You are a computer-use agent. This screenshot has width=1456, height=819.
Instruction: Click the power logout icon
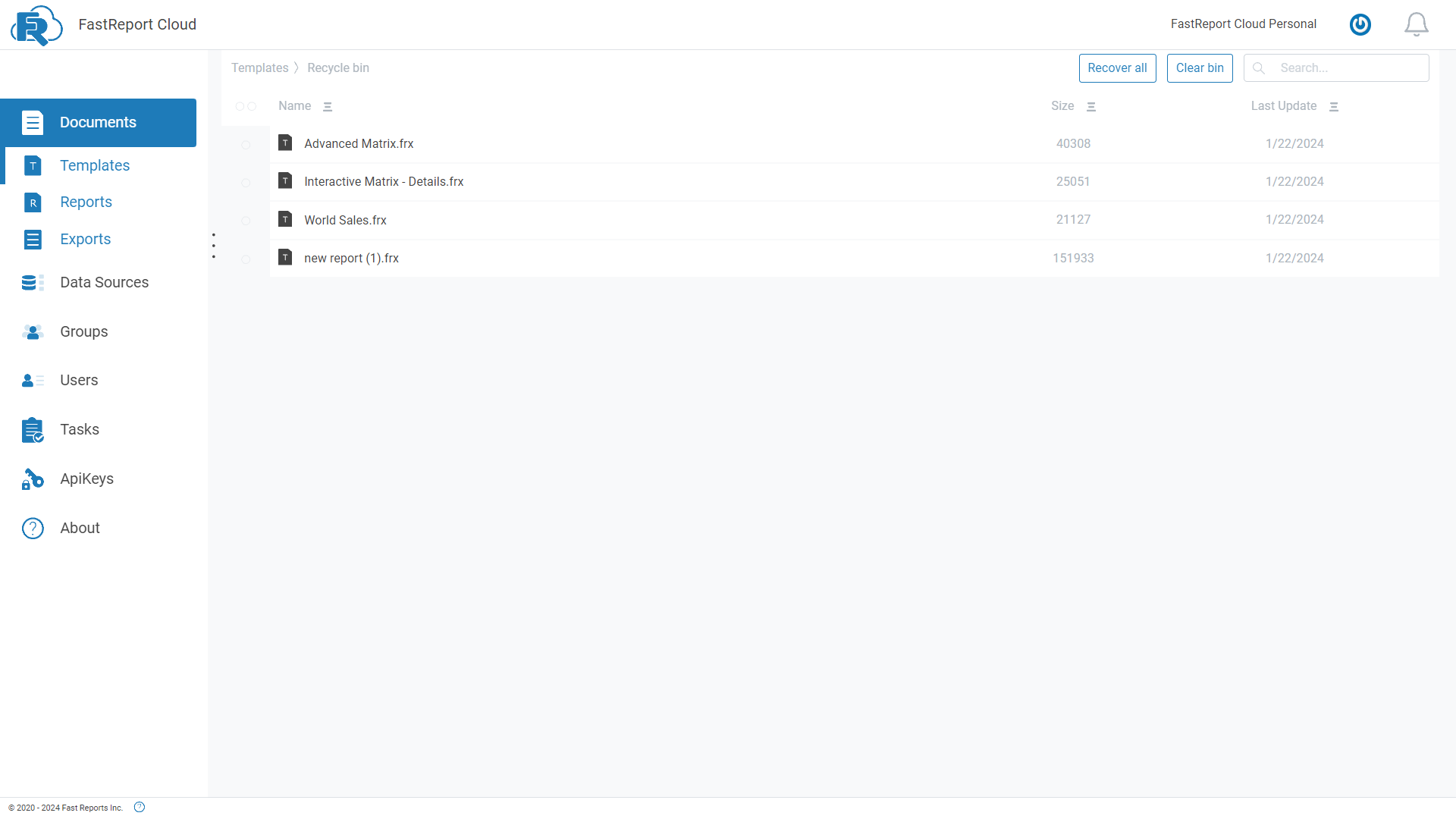pyautogui.click(x=1360, y=24)
